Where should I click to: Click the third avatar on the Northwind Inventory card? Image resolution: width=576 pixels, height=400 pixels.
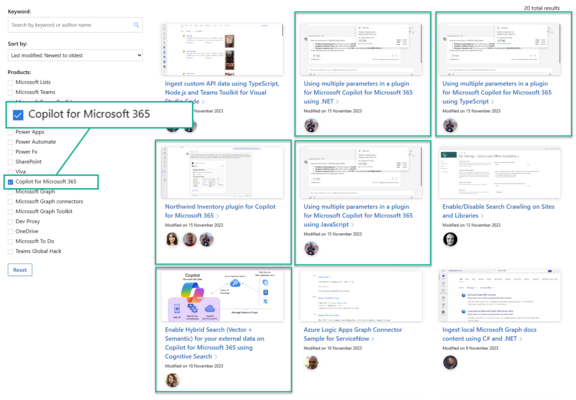(206, 239)
